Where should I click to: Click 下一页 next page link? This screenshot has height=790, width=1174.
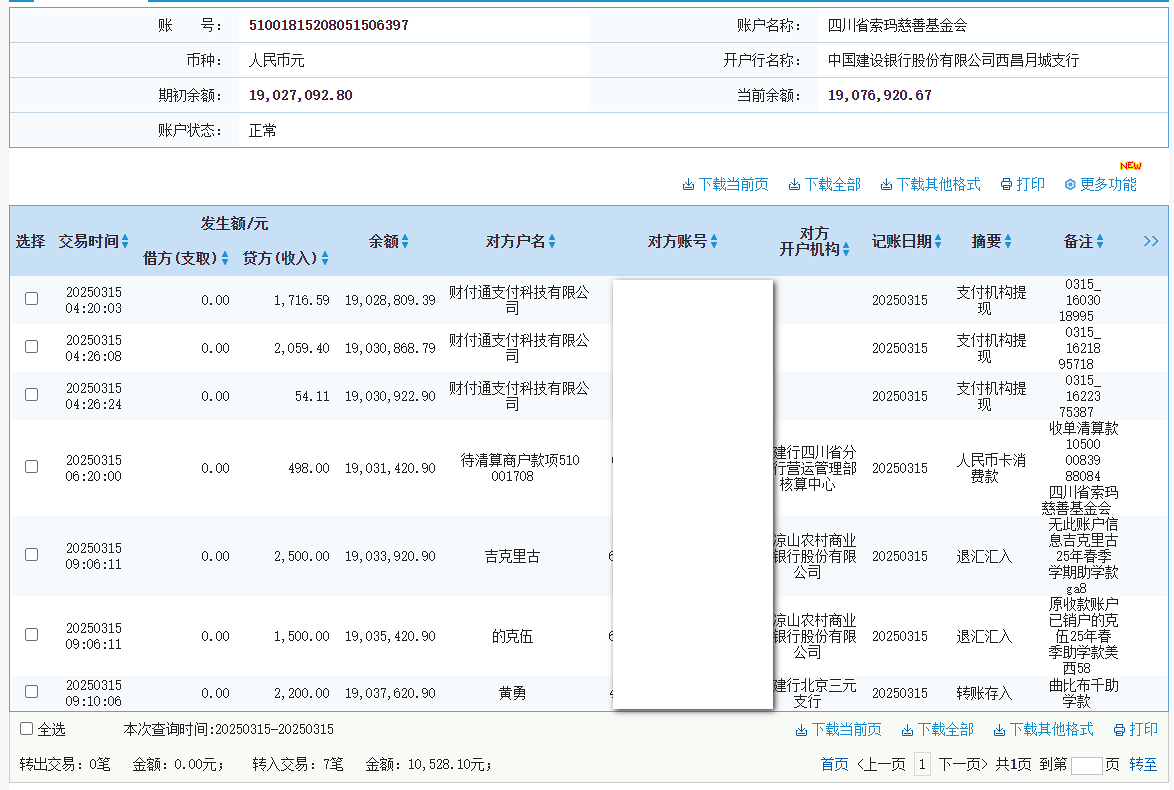[963, 765]
